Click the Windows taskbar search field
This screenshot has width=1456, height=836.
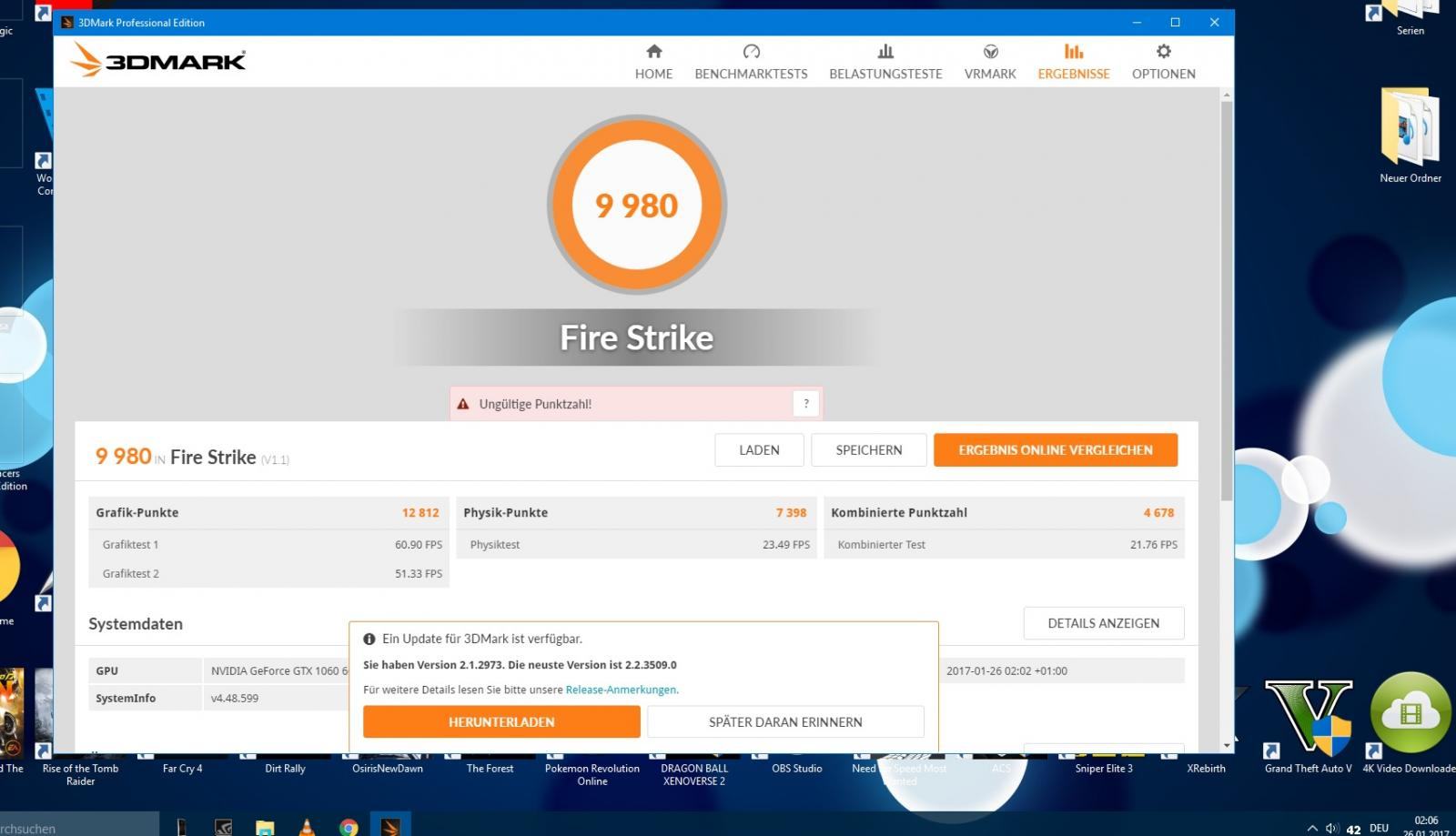pos(79,826)
